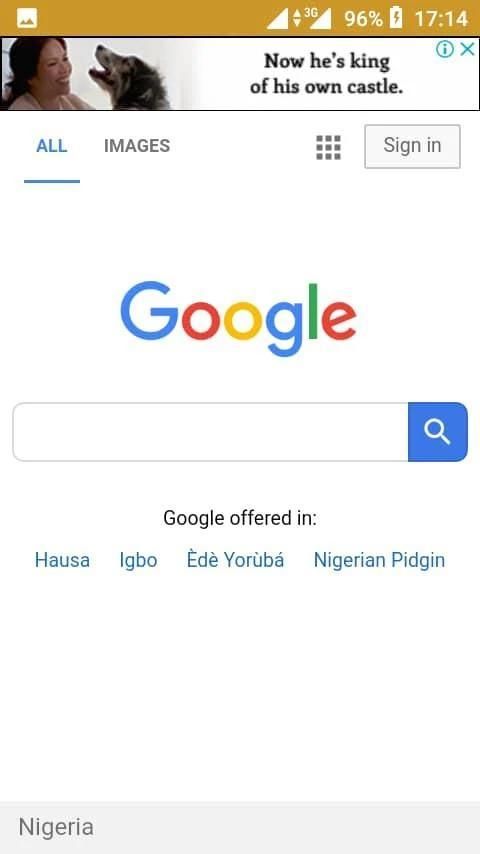Viewport: 480px width, 854px height.
Task: Tap the Nigeria footer location label
Action: click(x=56, y=827)
